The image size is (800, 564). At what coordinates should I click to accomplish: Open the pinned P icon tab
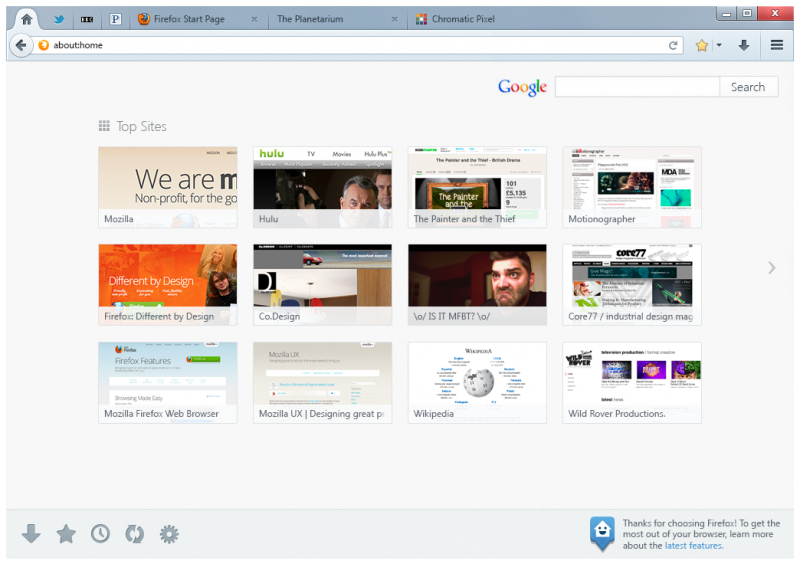coord(115,19)
